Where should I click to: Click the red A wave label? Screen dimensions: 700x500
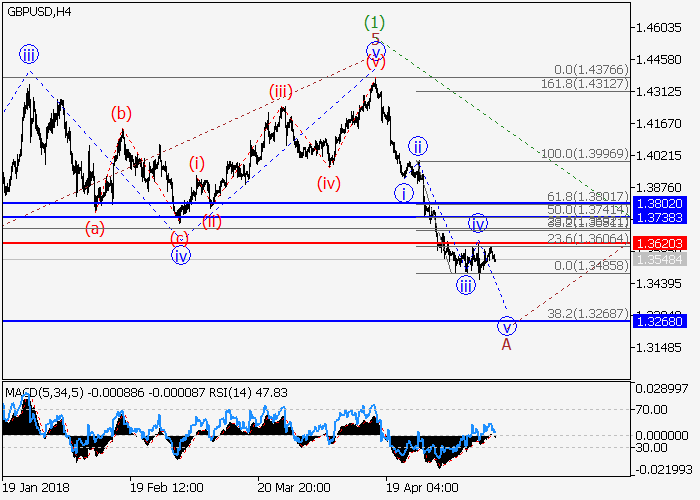pyautogui.click(x=506, y=344)
